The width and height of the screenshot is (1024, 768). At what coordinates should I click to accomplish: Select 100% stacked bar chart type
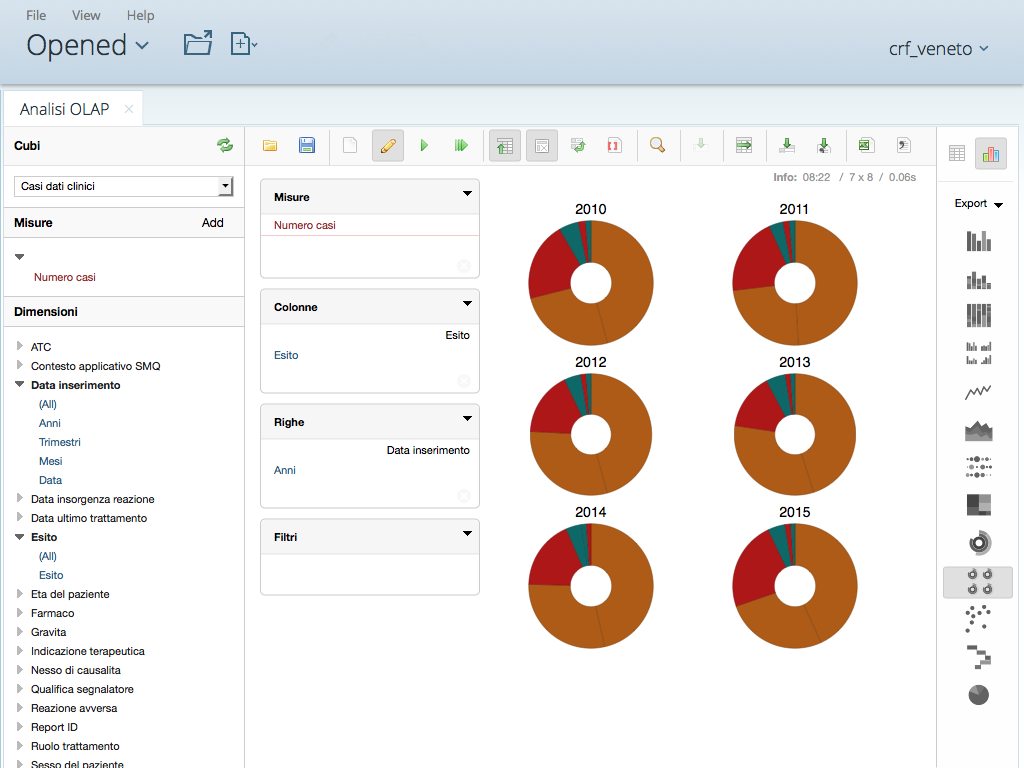[x=978, y=315]
